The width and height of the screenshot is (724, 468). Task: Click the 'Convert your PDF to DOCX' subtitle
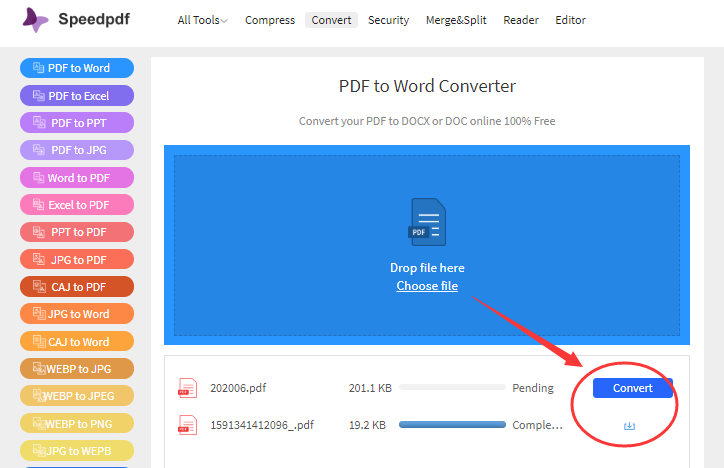tap(427, 121)
